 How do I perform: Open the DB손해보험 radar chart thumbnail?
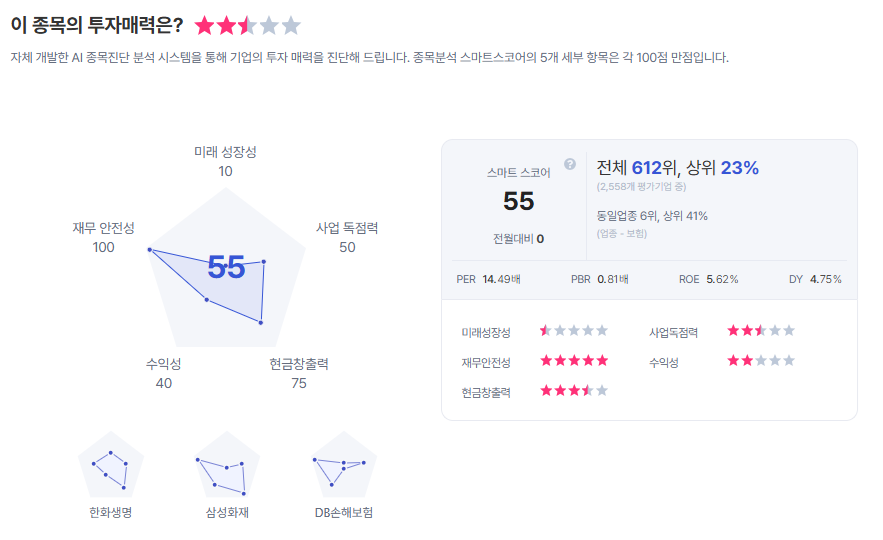pyautogui.click(x=345, y=465)
